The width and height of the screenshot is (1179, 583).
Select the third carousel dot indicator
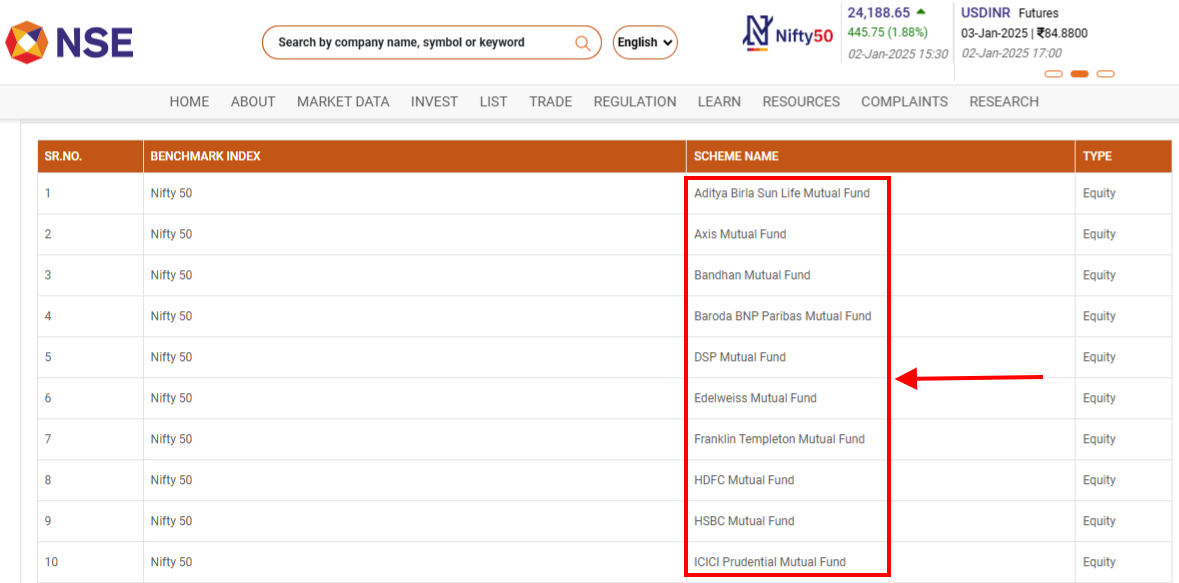pyautogui.click(x=1106, y=74)
